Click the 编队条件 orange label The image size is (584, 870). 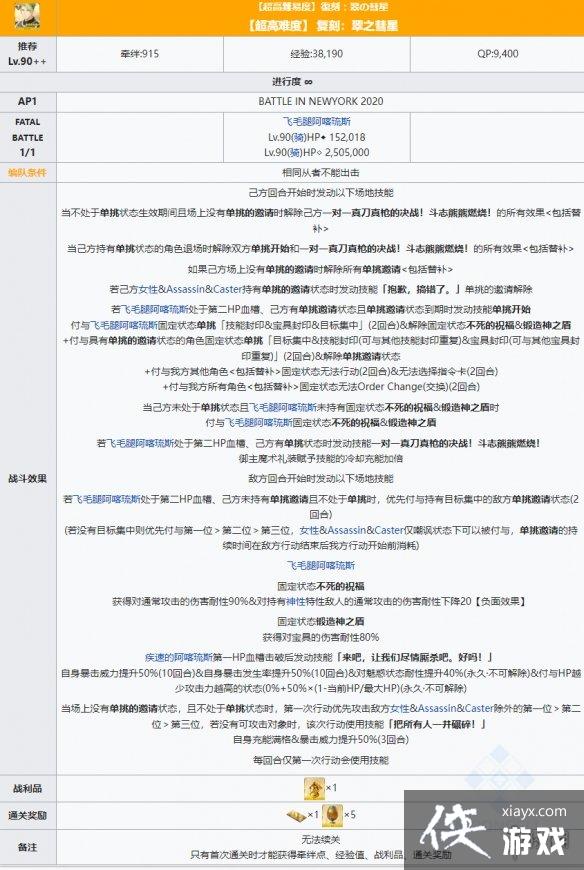27,173
